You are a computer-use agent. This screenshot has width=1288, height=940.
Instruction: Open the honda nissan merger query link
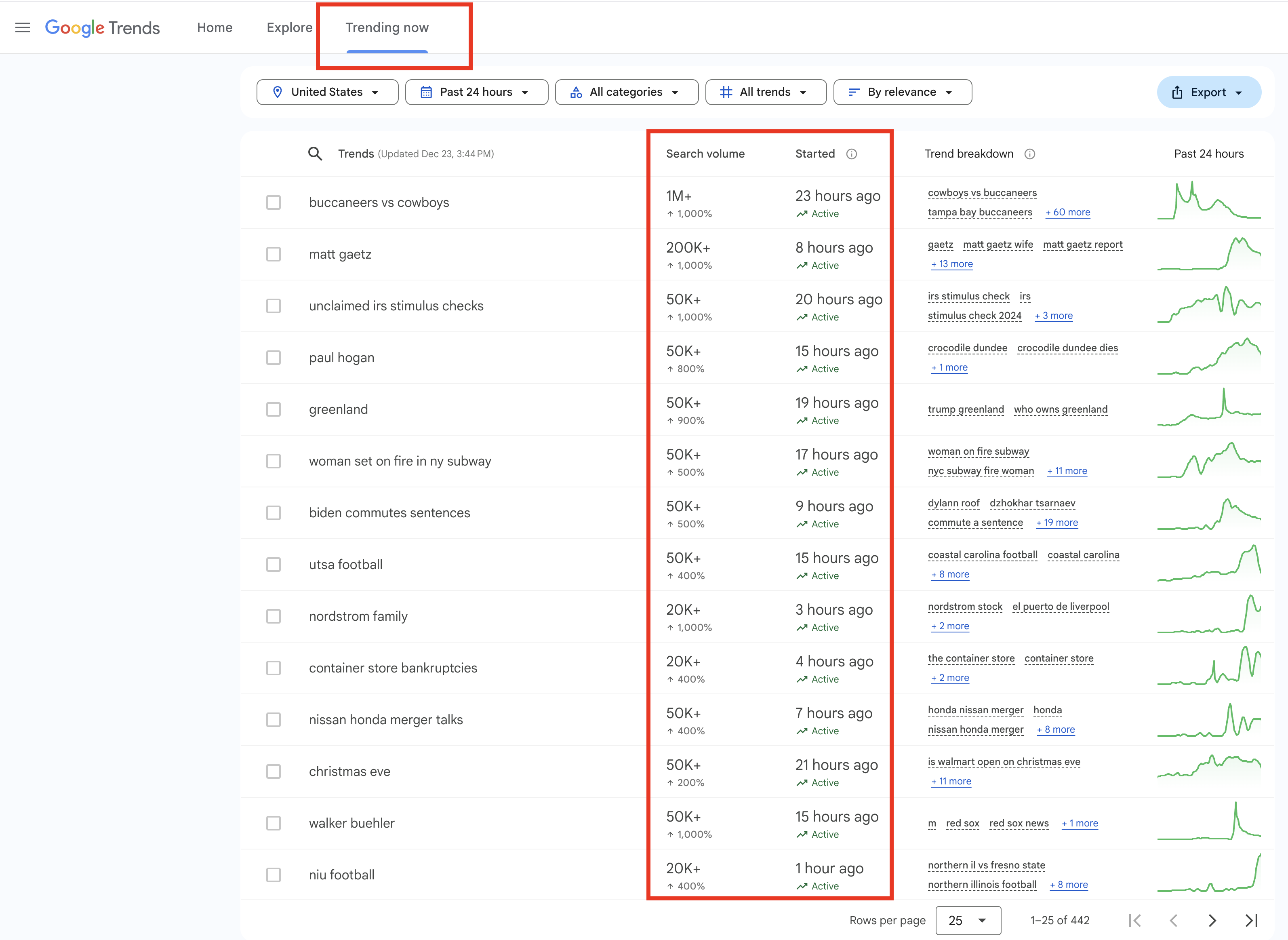[976, 710]
